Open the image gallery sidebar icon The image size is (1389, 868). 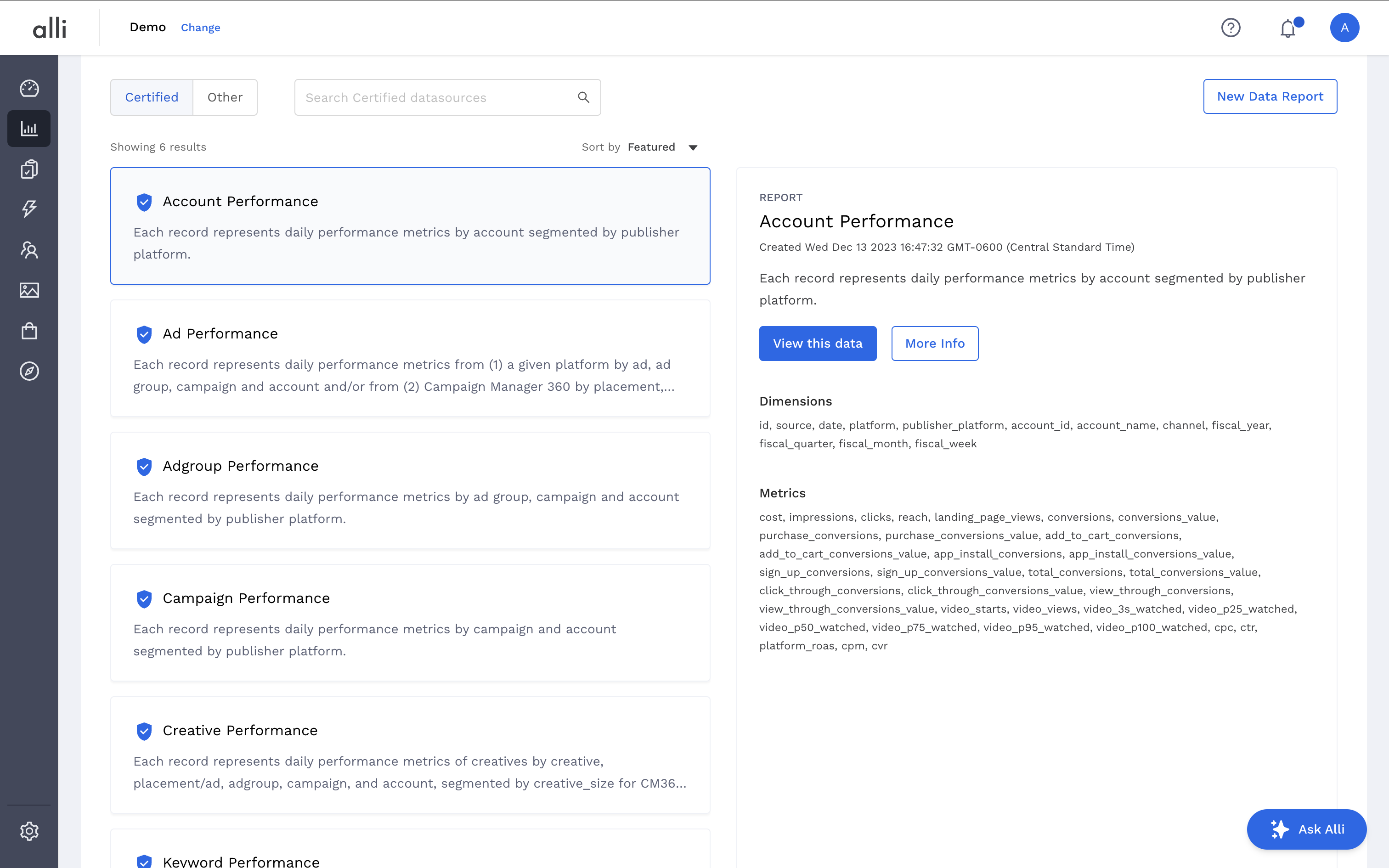click(29, 290)
